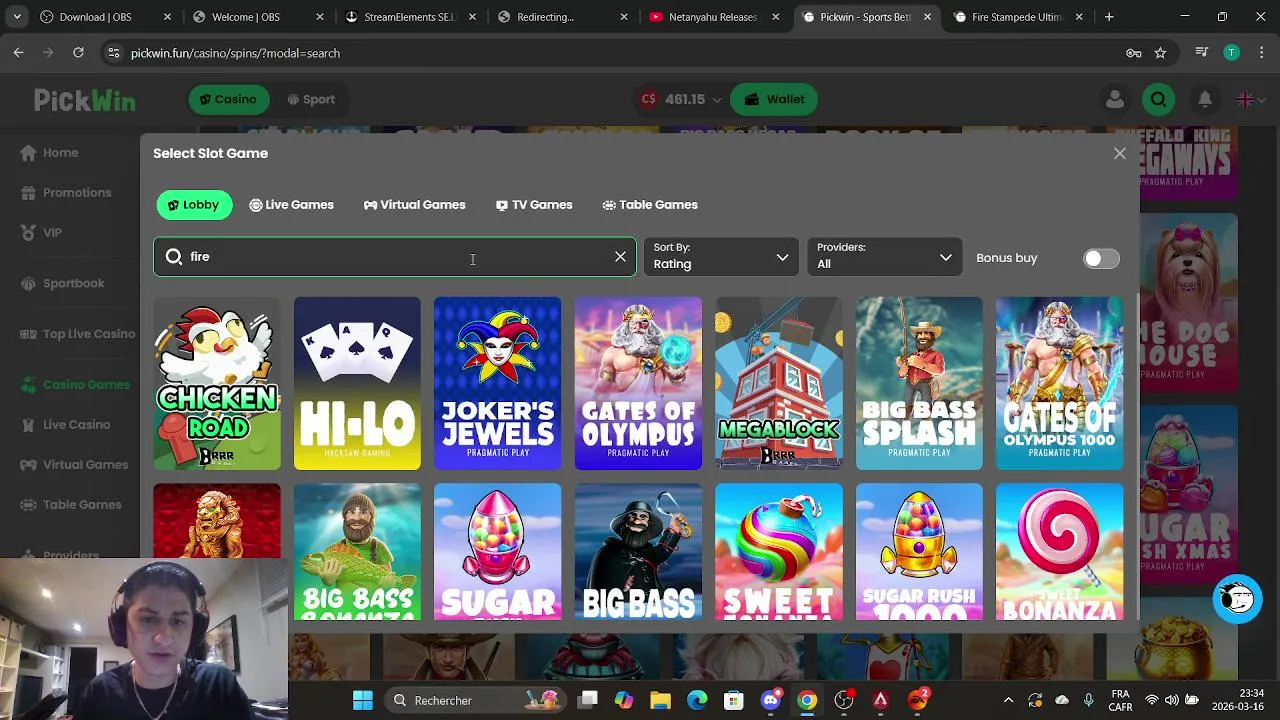Open the Chicken Road game
1280x720 pixels.
217,383
